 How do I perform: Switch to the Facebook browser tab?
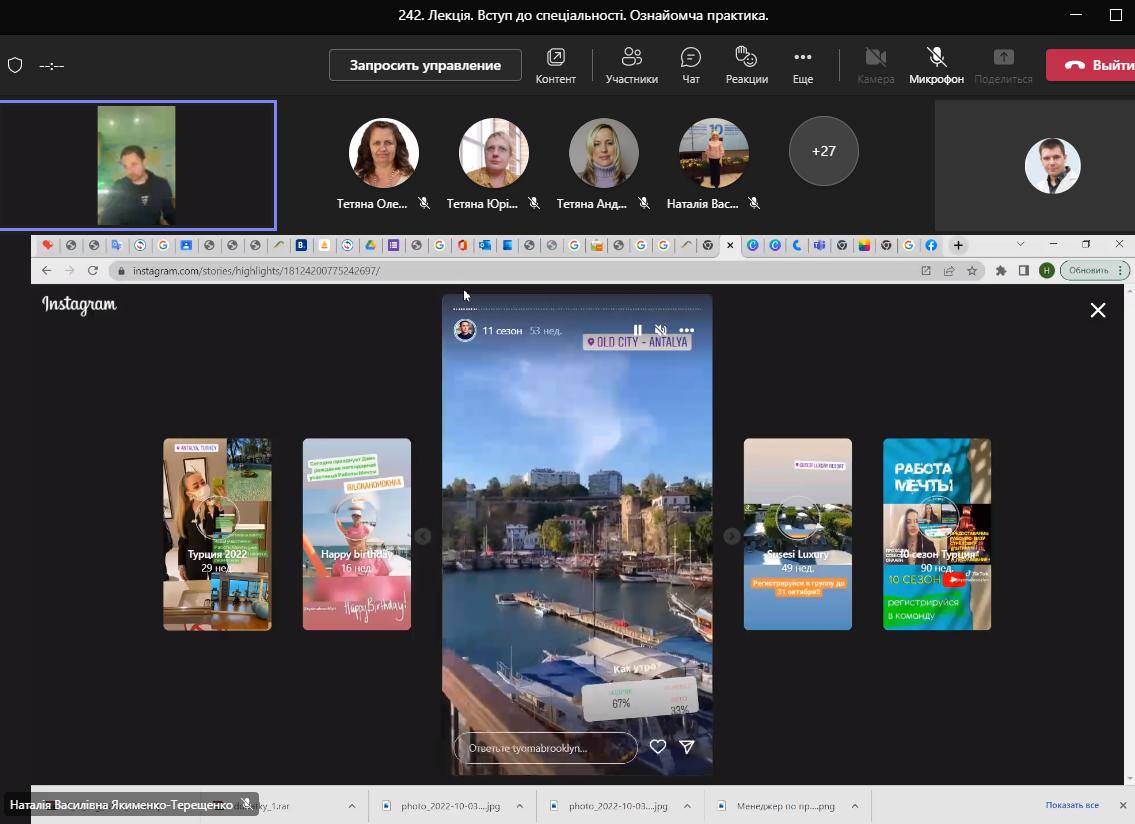tap(930, 245)
